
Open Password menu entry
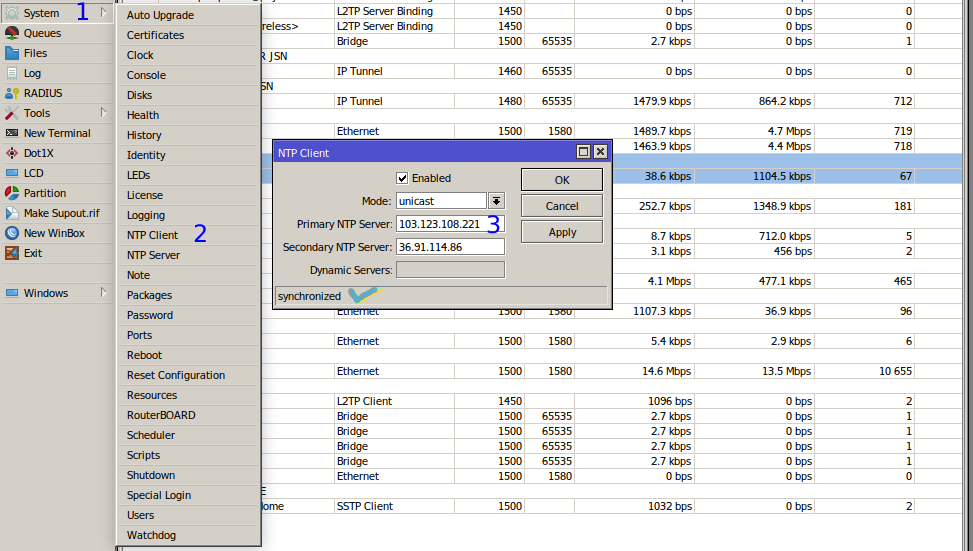(189, 315)
